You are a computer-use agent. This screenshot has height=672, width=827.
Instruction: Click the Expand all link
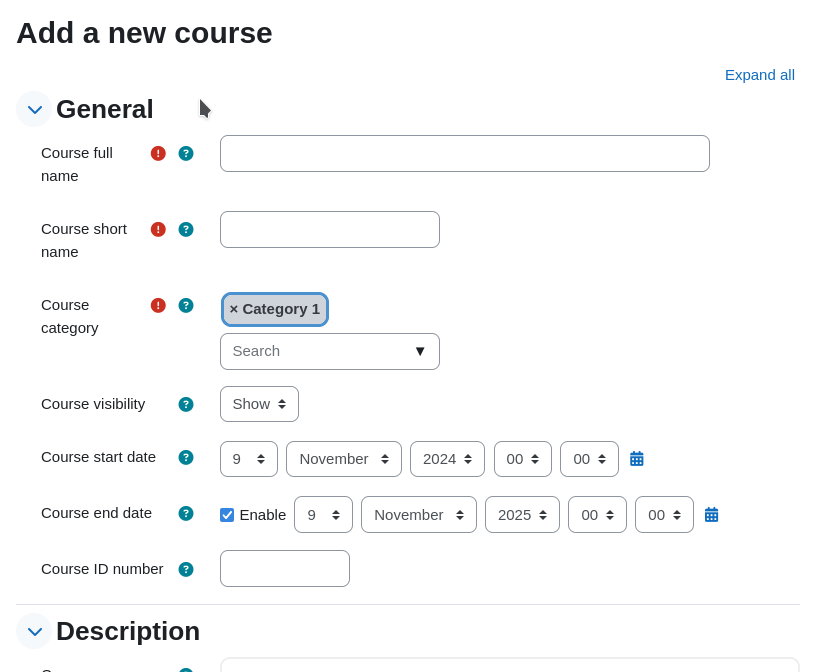click(759, 75)
